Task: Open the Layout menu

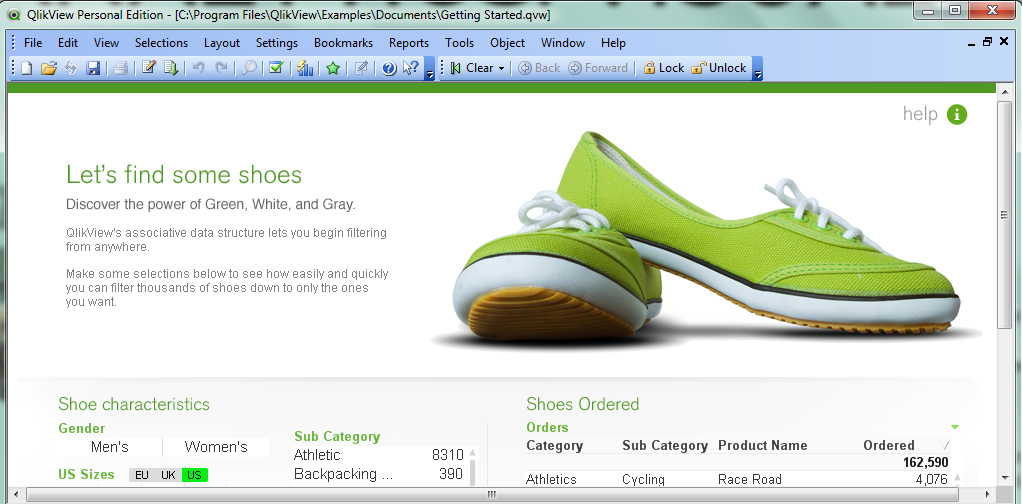Action: (222, 43)
